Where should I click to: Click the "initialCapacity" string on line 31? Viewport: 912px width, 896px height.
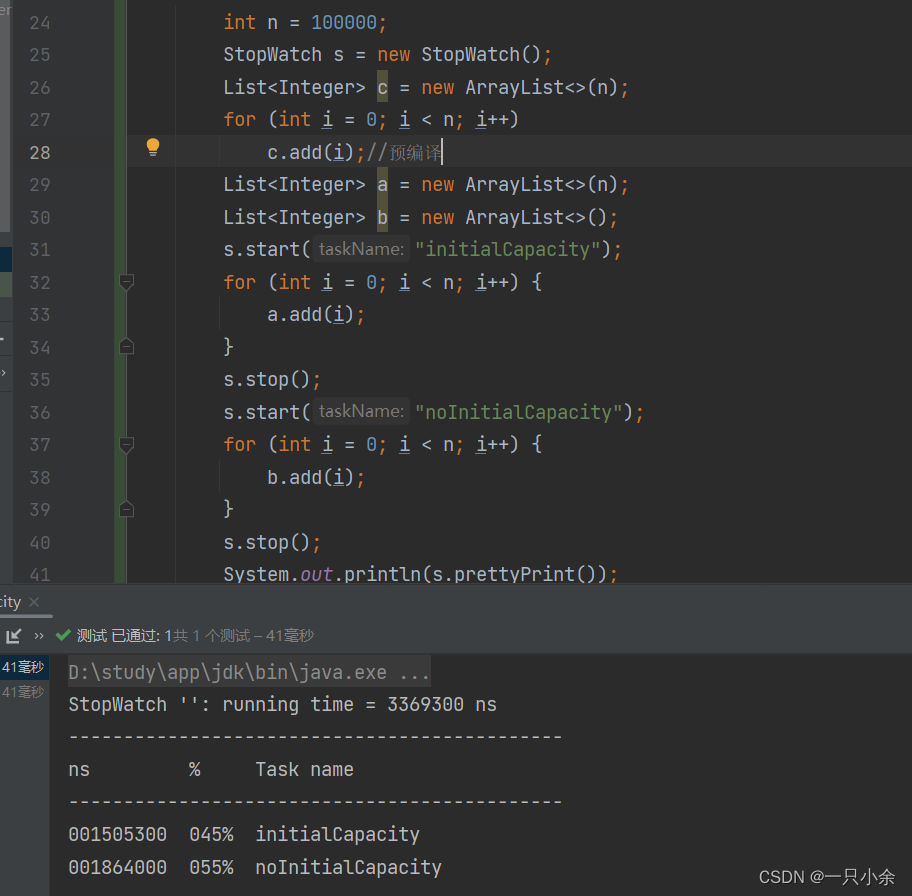pos(507,250)
